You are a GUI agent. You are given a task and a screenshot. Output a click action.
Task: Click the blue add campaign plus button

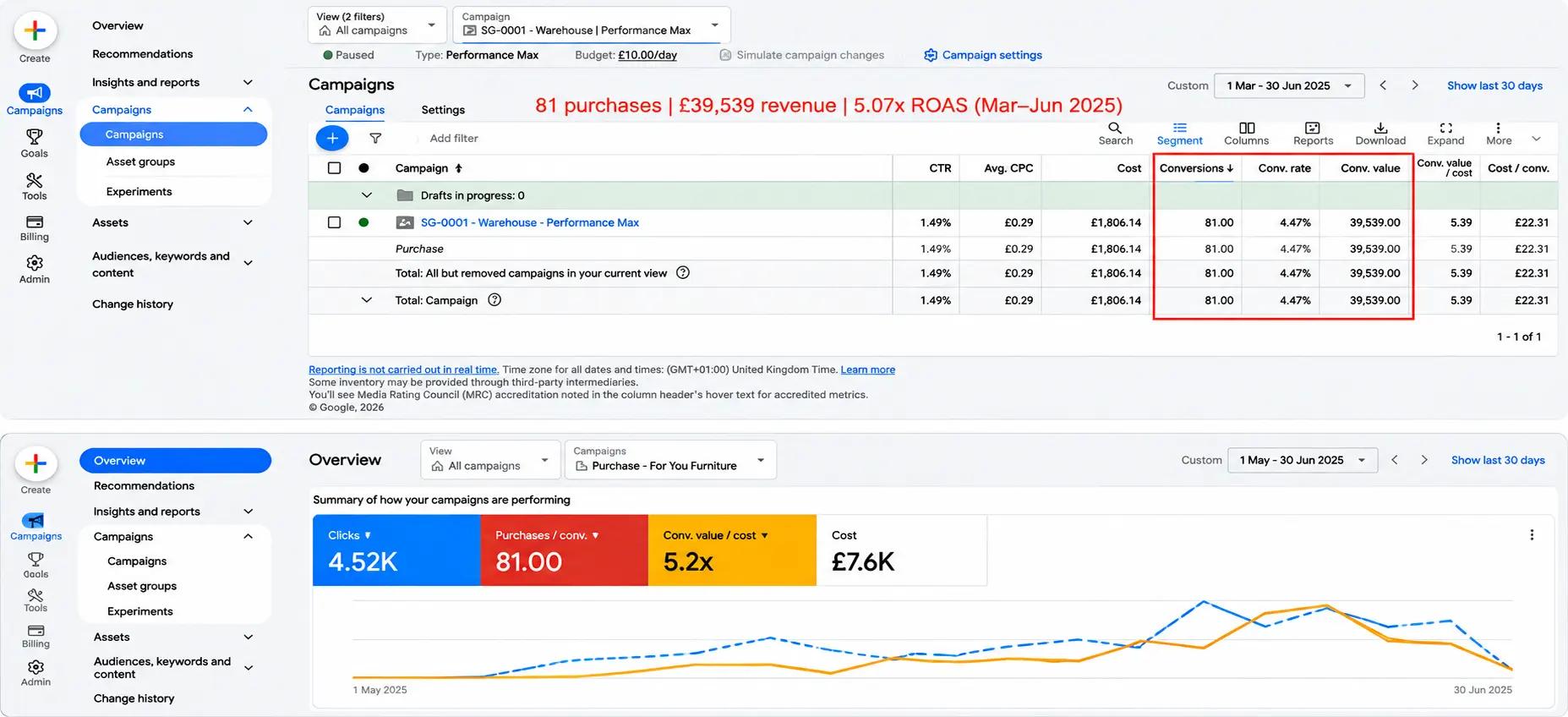[332, 138]
